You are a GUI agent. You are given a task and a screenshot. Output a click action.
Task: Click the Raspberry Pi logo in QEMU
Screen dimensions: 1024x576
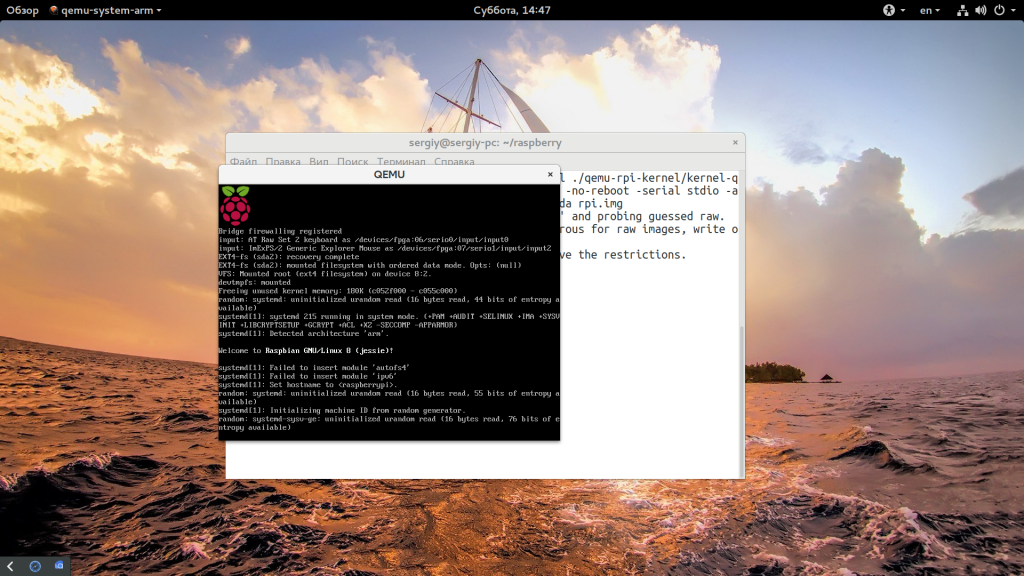click(x=235, y=205)
